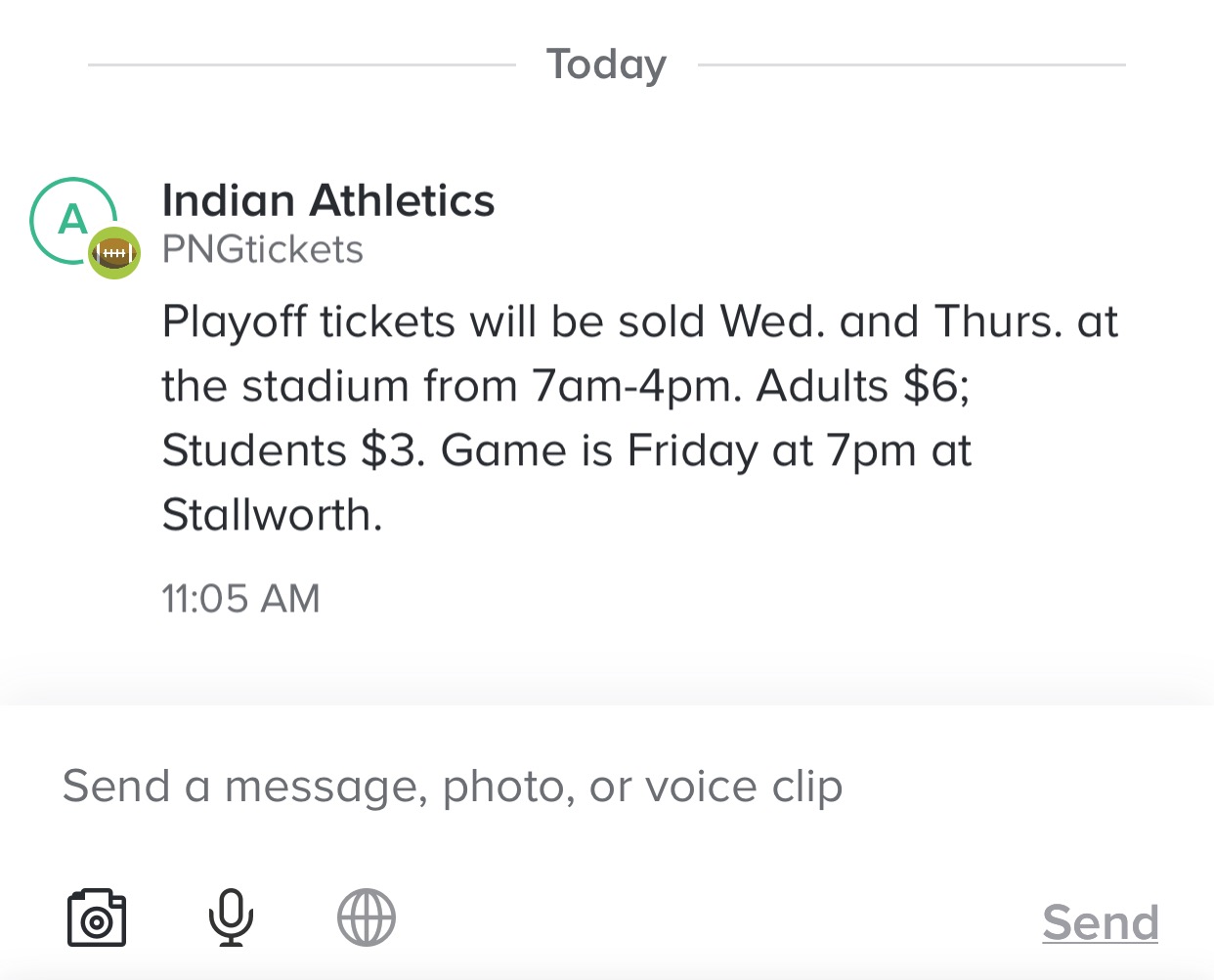Tap the Today date divider label
This screenshot has width=1214, height=980.
pos(606,64)
